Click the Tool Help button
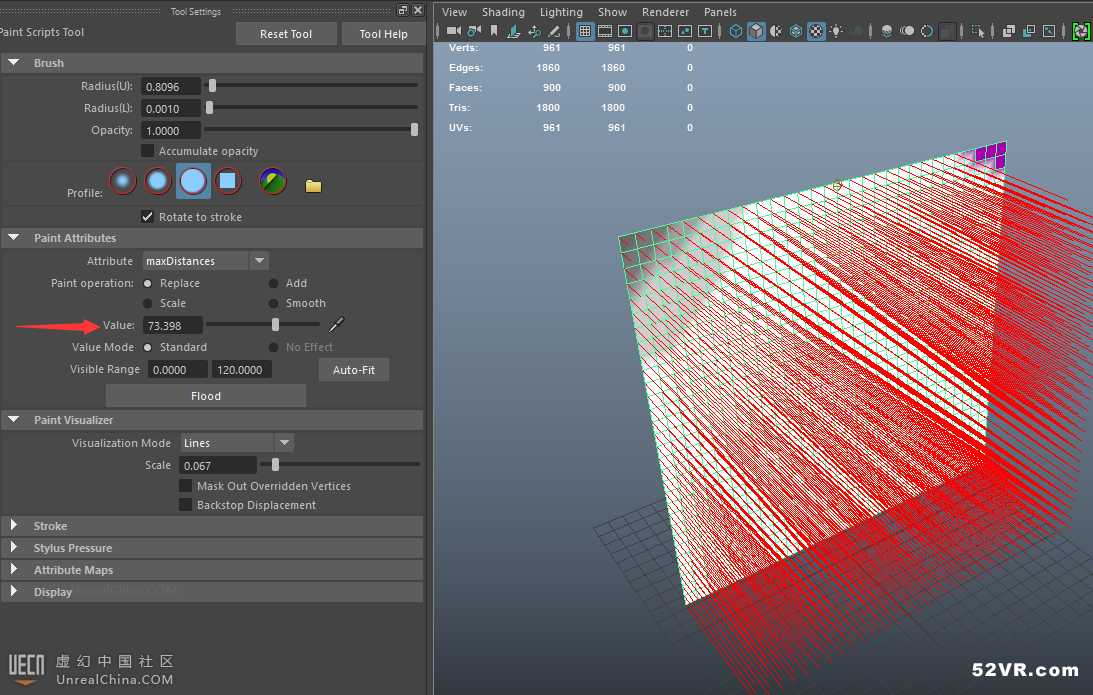The height and width of the screenshot is (695, 1093). tap(383, 33)
